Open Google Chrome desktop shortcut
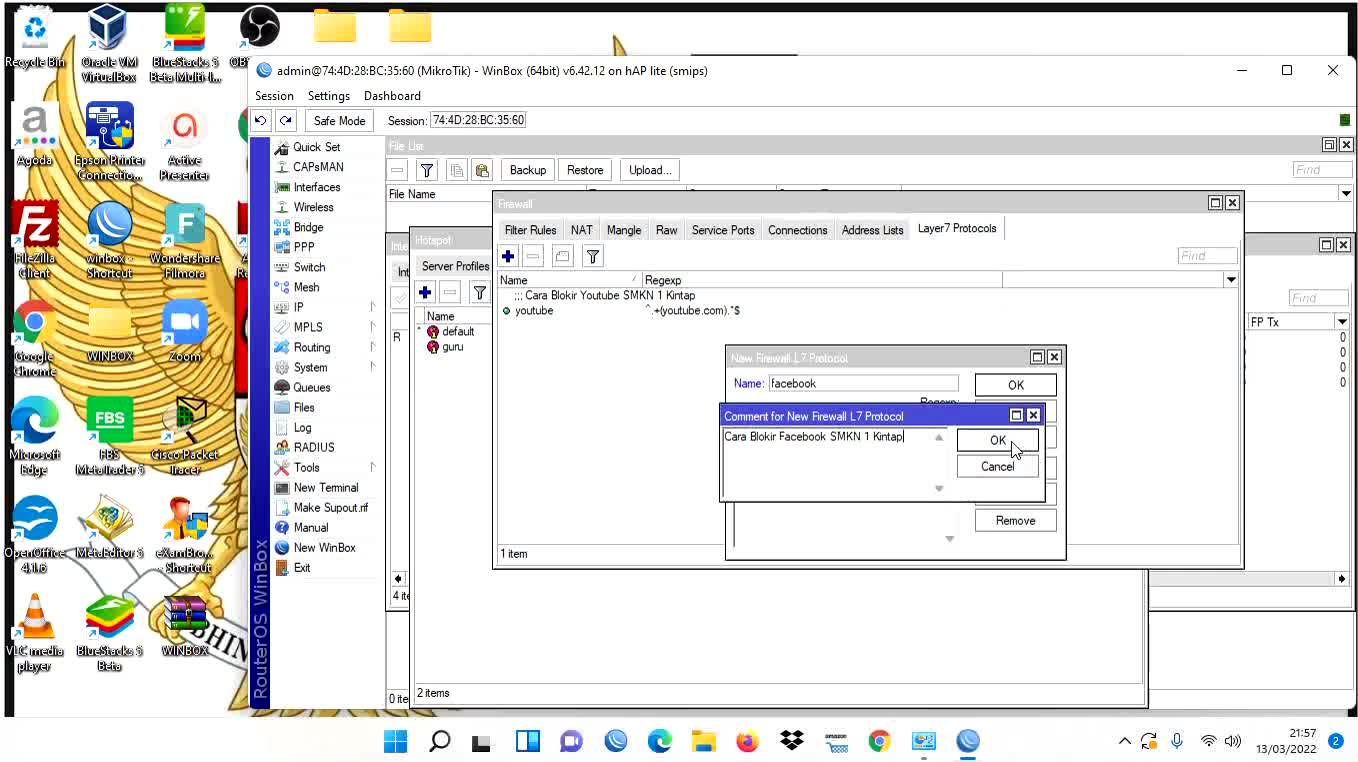 pyautogui.click(x=34, y=338)
